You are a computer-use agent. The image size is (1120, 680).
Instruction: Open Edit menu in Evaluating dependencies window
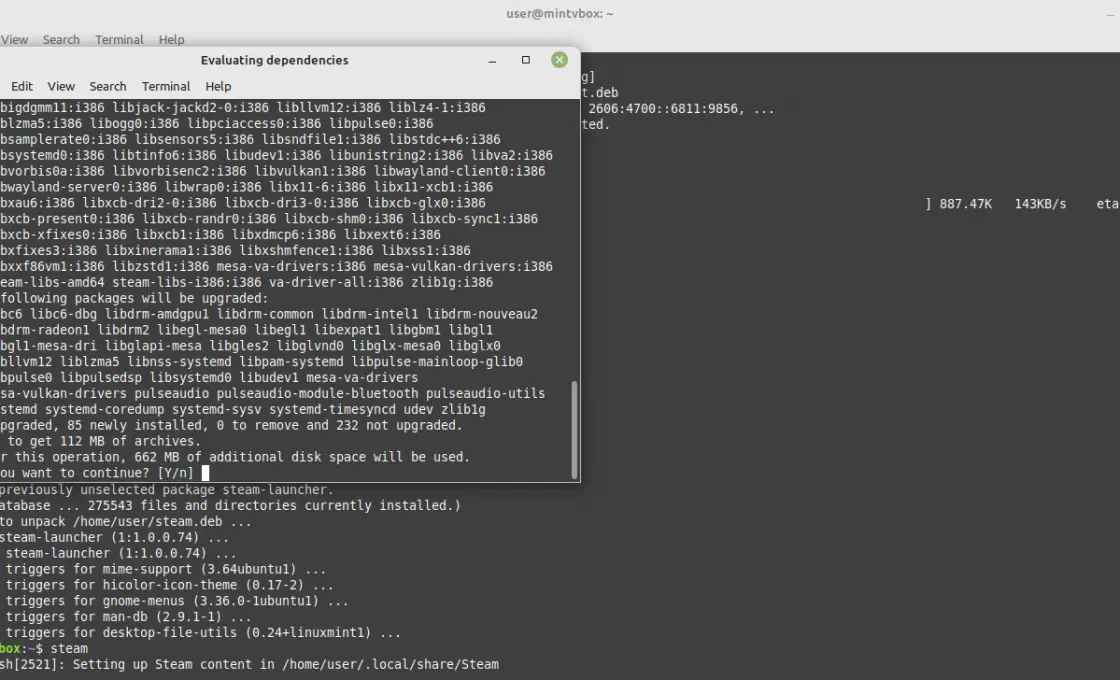(21, 86)
